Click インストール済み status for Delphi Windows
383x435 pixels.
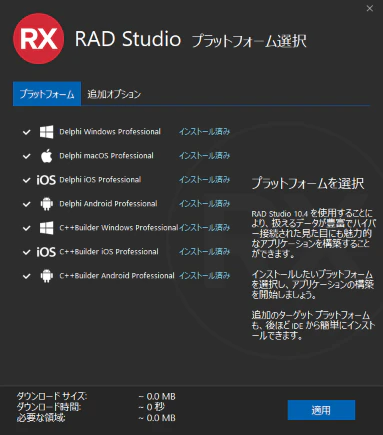coord(204,132)
